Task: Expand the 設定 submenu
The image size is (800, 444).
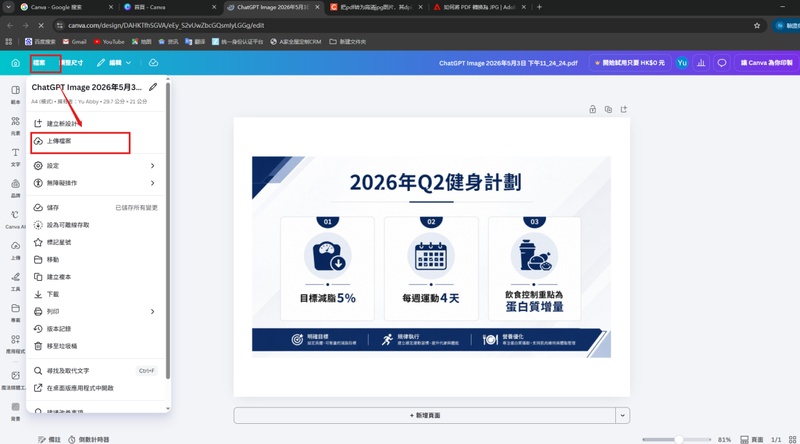Action: coord(96,166)
